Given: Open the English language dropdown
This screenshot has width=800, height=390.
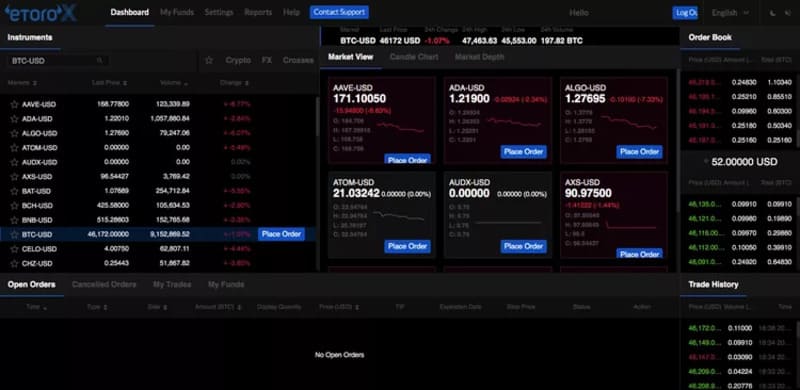Looking at the screenshot, I should tap(730, 13).
